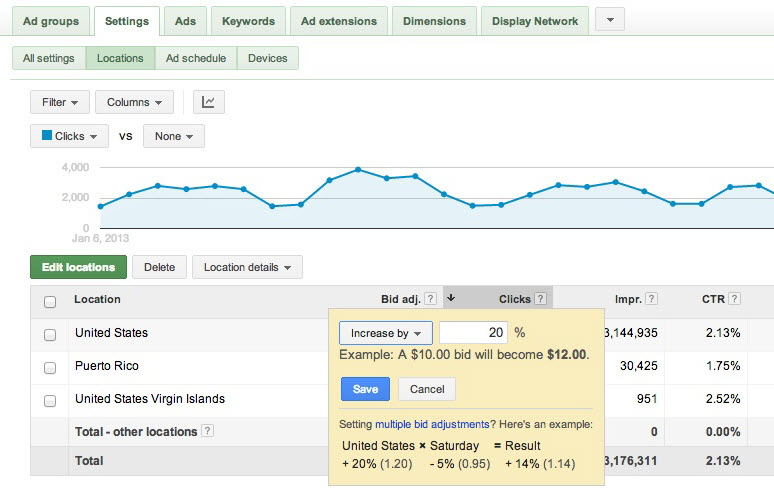This screenshot has height=499, width=774.
Task: Open the more tabs arrow button
Action: click(x=610, y=20)
